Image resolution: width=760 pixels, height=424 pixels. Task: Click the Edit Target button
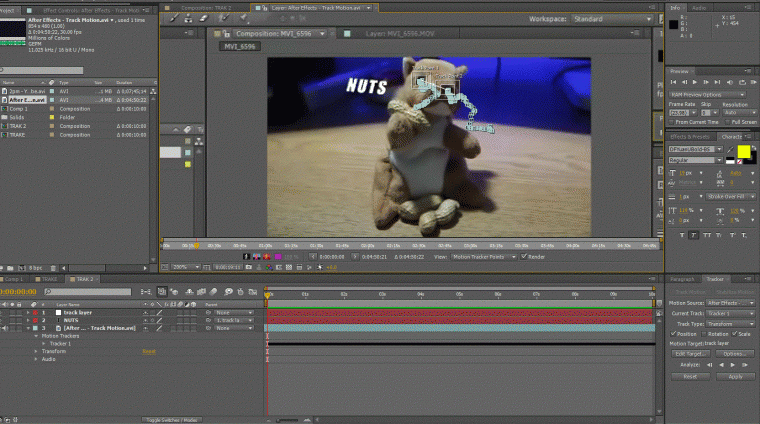click(691, 354)
